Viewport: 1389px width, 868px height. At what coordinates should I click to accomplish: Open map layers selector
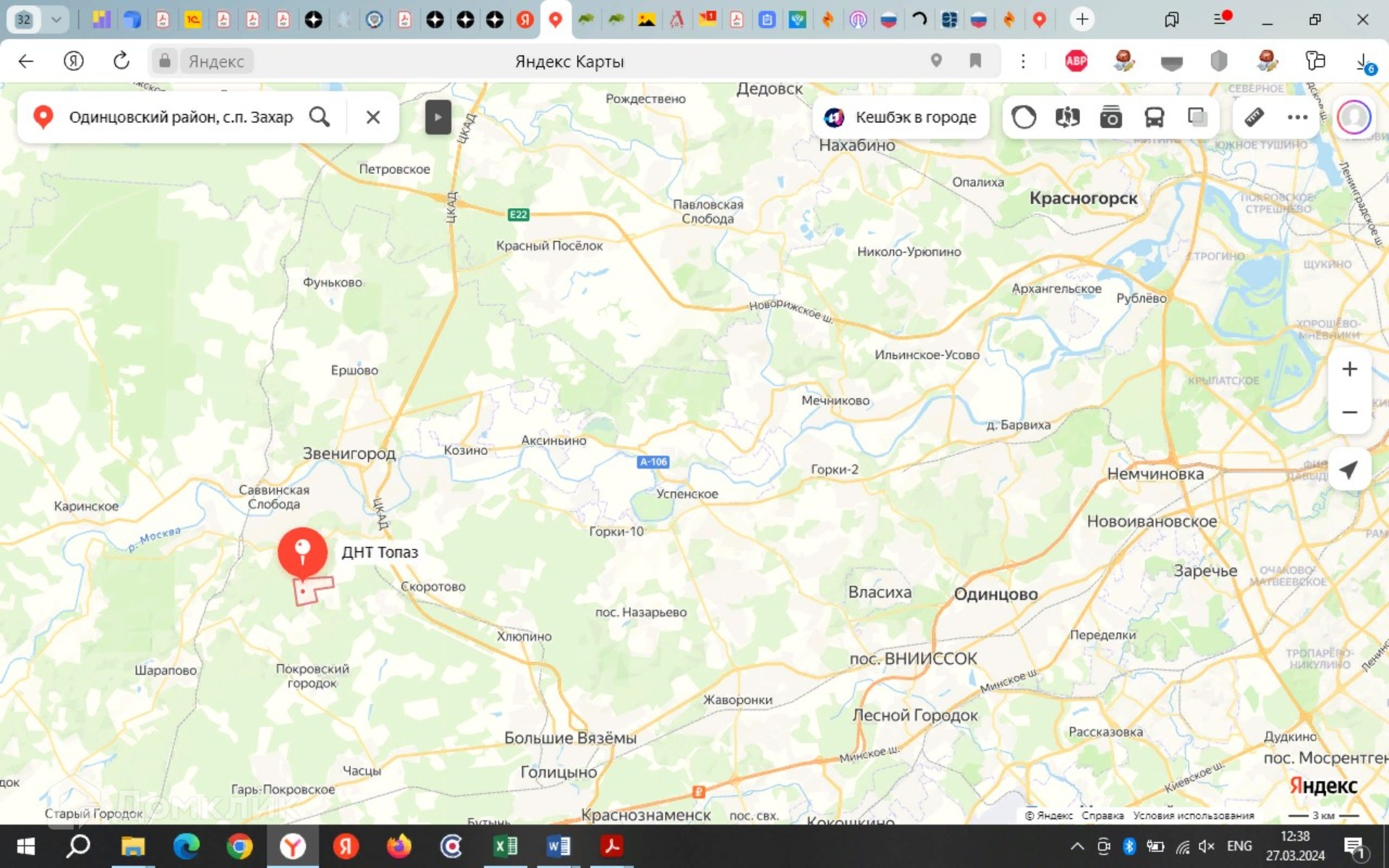pyautogui.click(x=1197, y=117)
